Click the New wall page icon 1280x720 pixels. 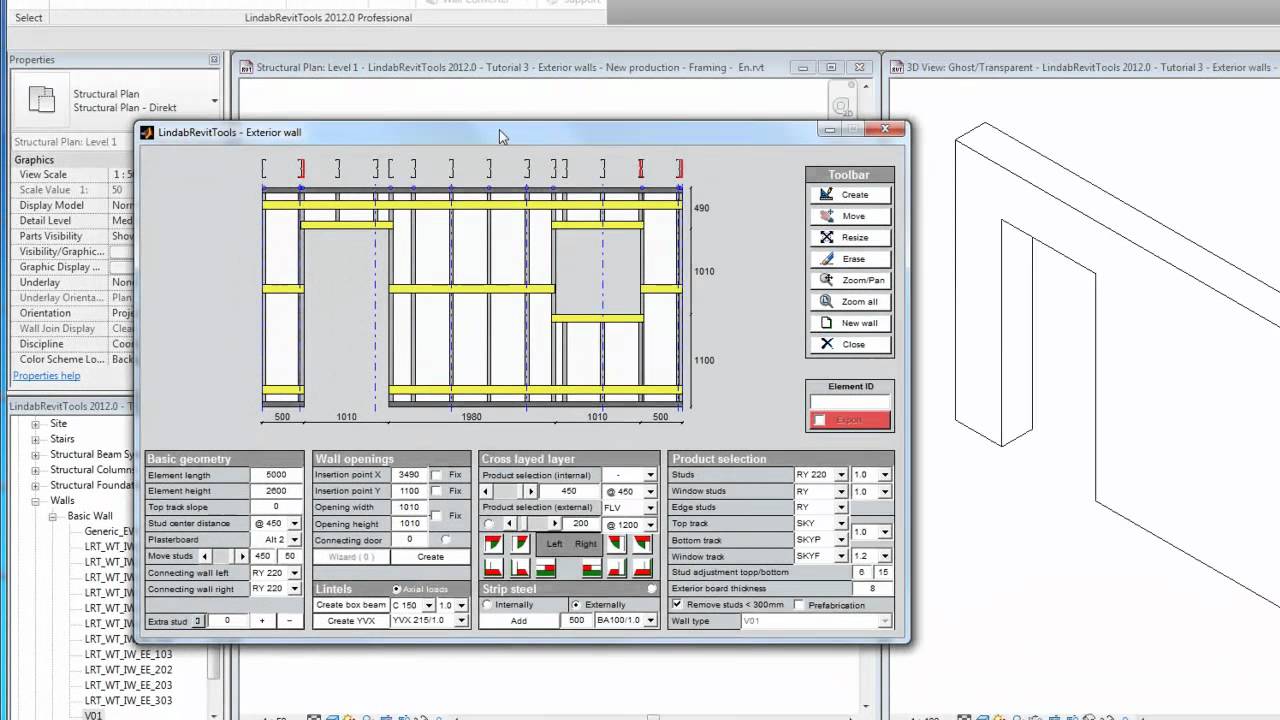pos(826,323)
